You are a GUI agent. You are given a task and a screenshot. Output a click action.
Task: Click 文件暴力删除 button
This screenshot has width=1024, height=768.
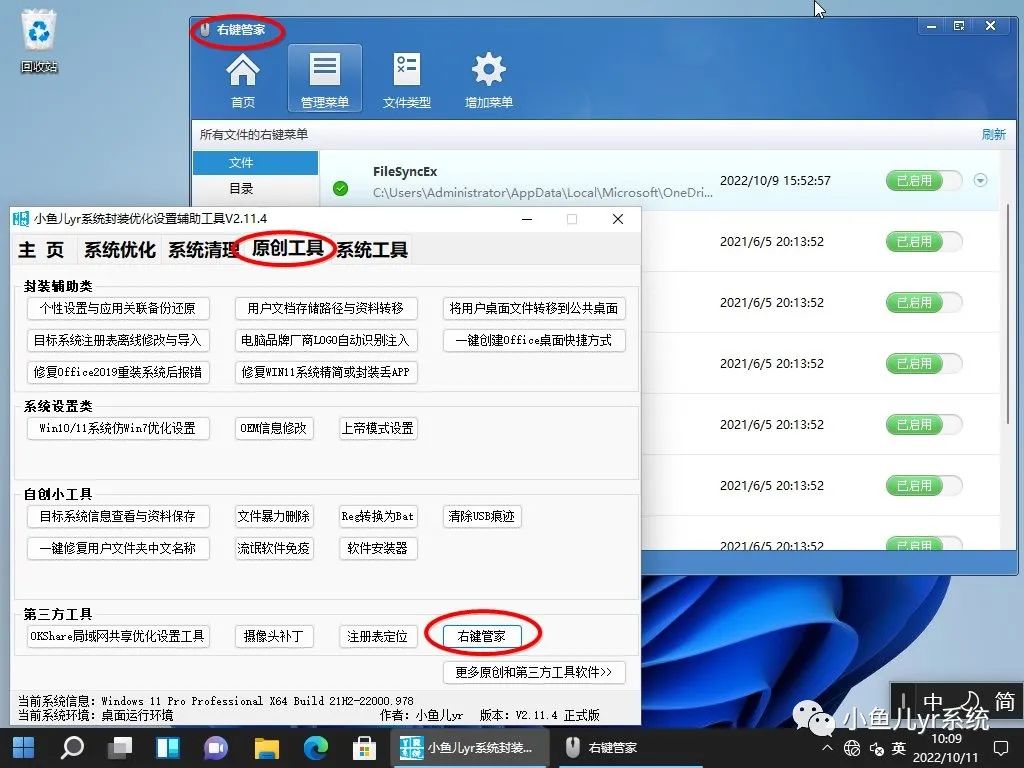coord(274,517)
